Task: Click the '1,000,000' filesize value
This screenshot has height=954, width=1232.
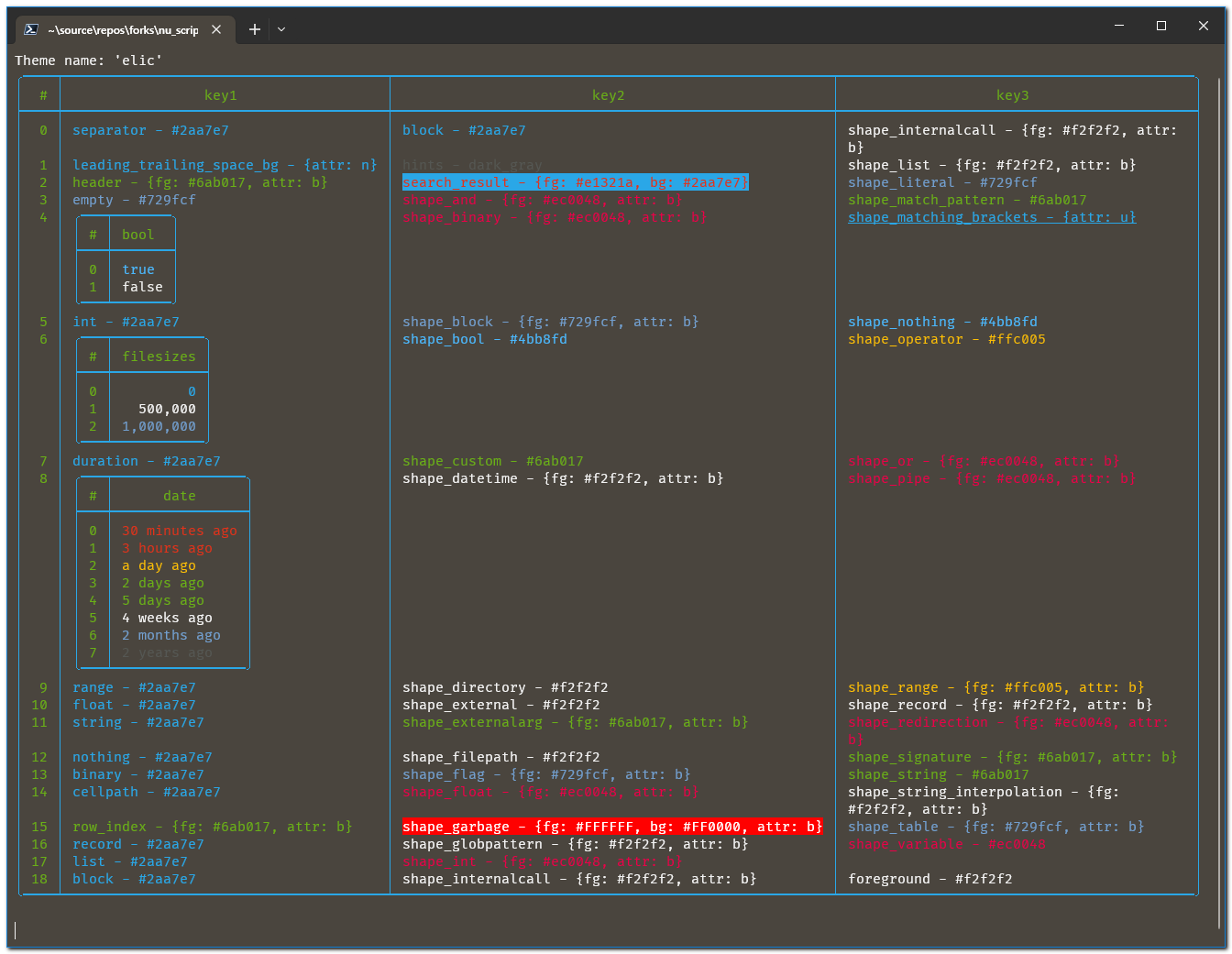Action: click(x=159, y=426)
